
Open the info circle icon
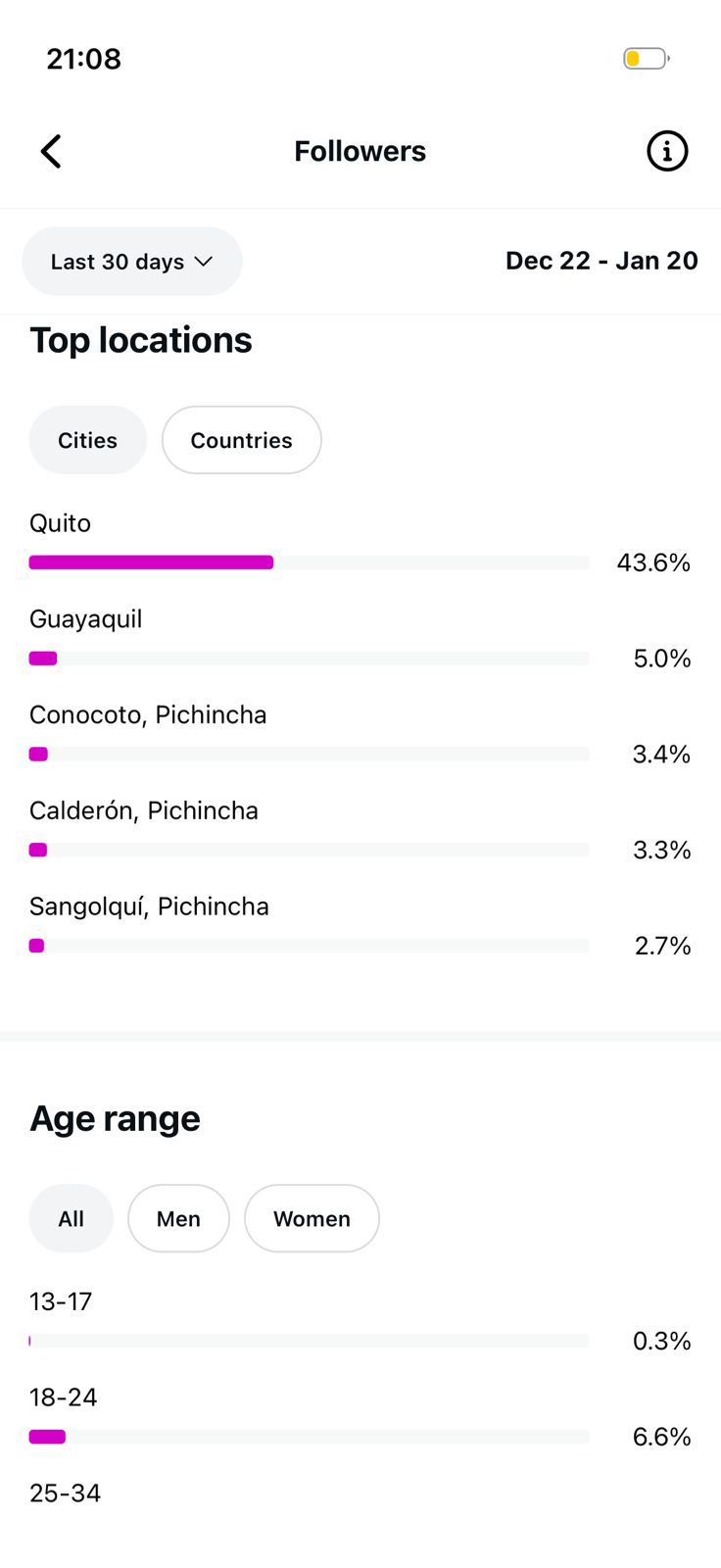tap(667, 151)
